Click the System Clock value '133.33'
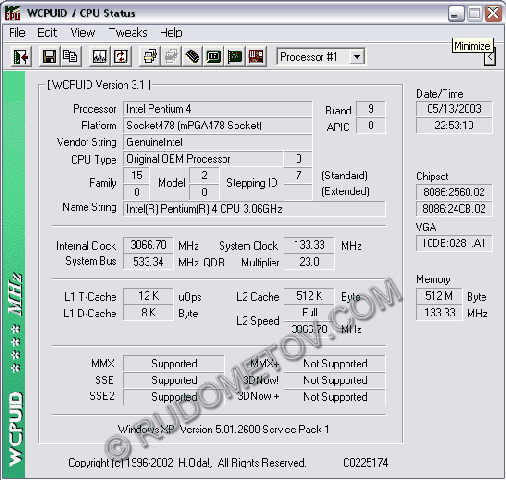 pos(309,245)
